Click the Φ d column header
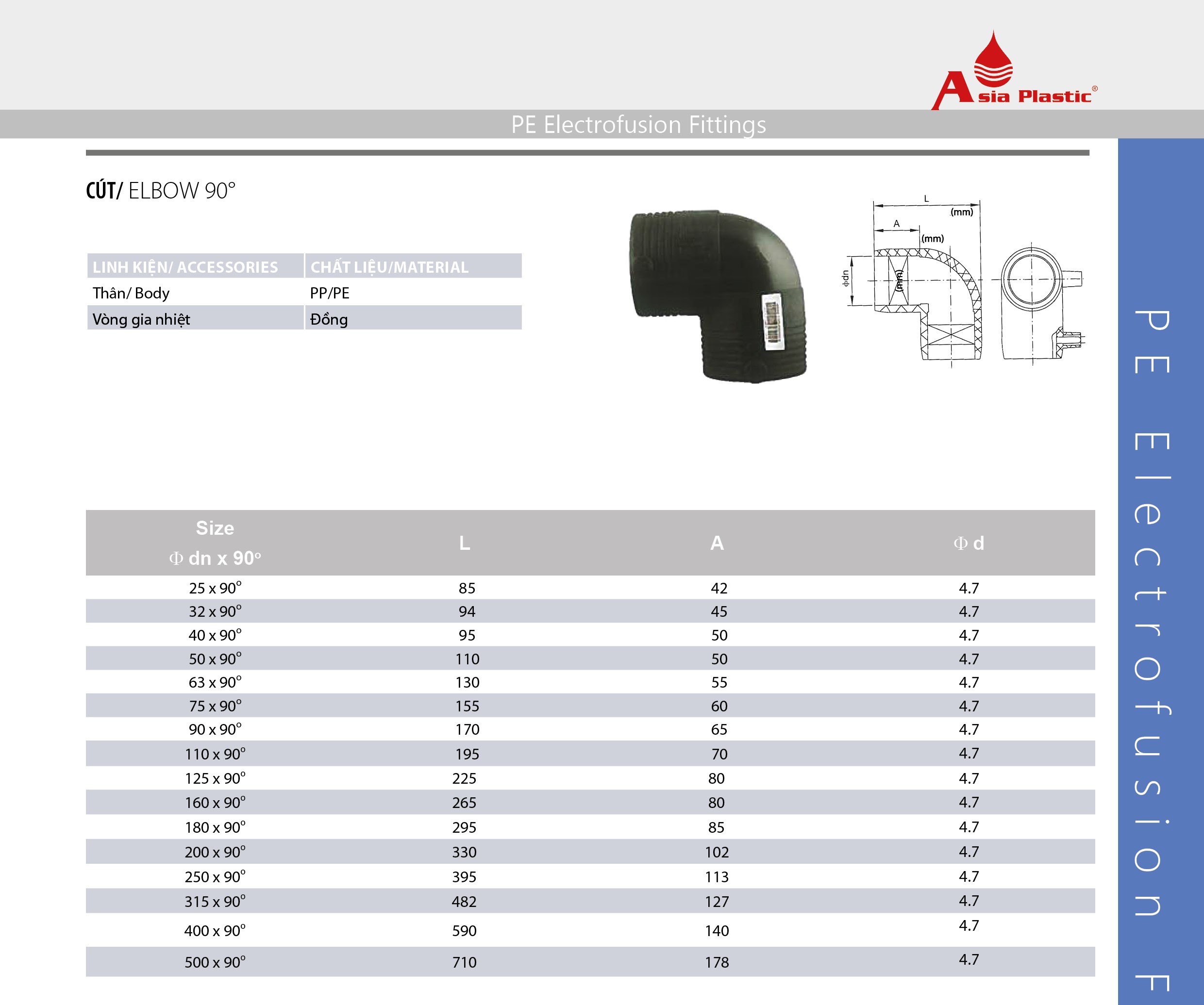 click(969, 543)
